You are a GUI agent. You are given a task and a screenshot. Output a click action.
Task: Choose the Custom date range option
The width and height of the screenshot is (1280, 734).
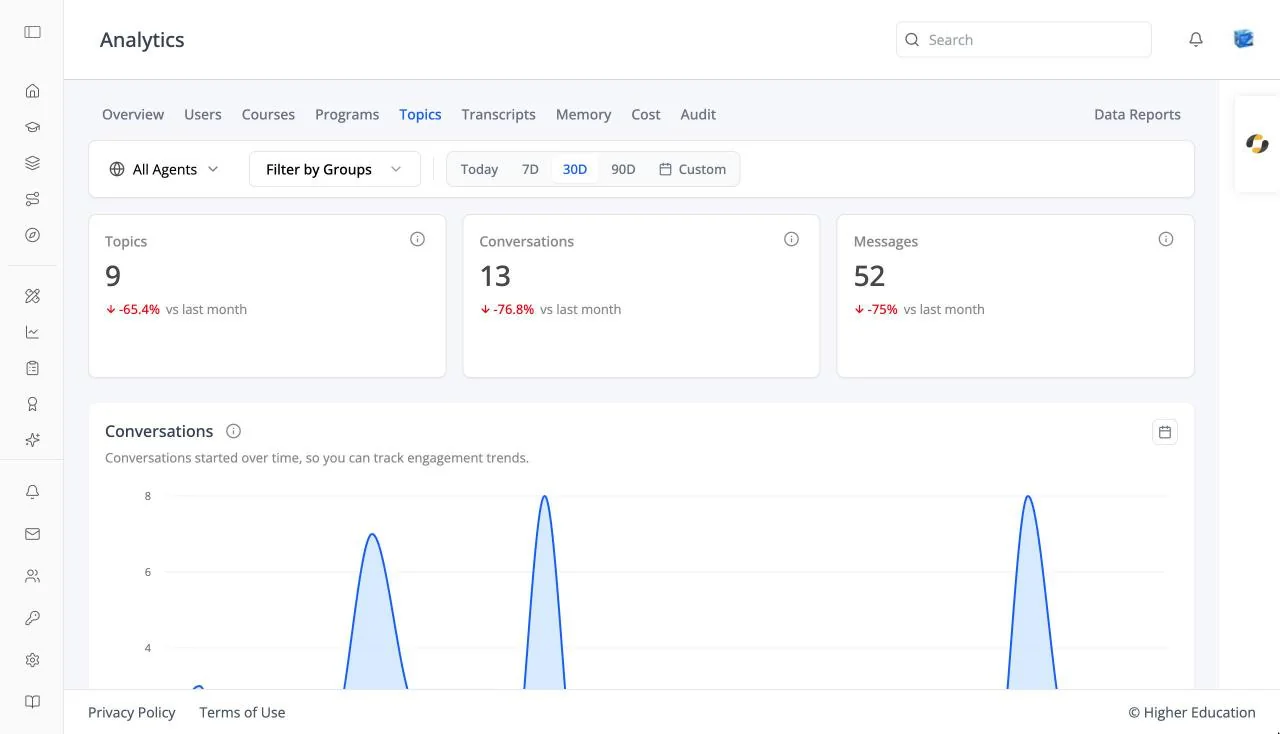click(692, 169)
